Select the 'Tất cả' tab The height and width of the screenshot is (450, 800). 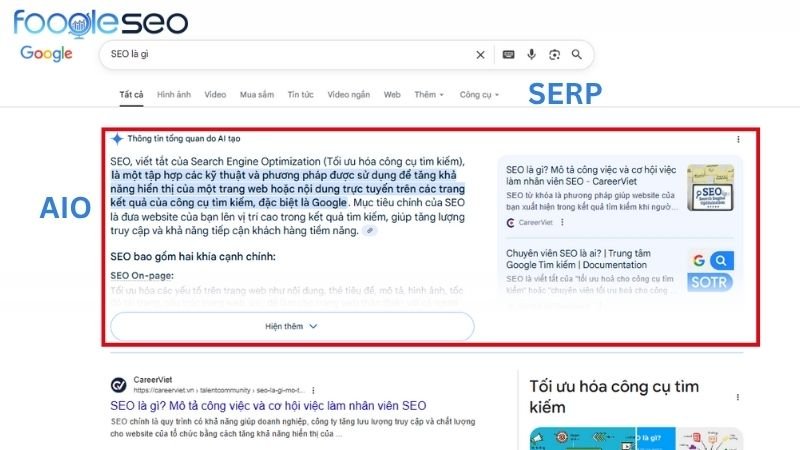tap(131, 95)
